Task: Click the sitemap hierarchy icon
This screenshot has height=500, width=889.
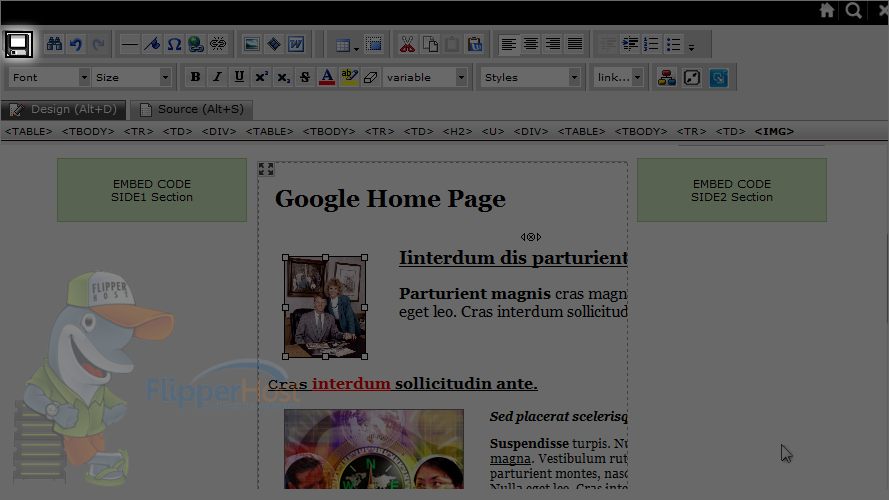Action: [x=666, y=78]
